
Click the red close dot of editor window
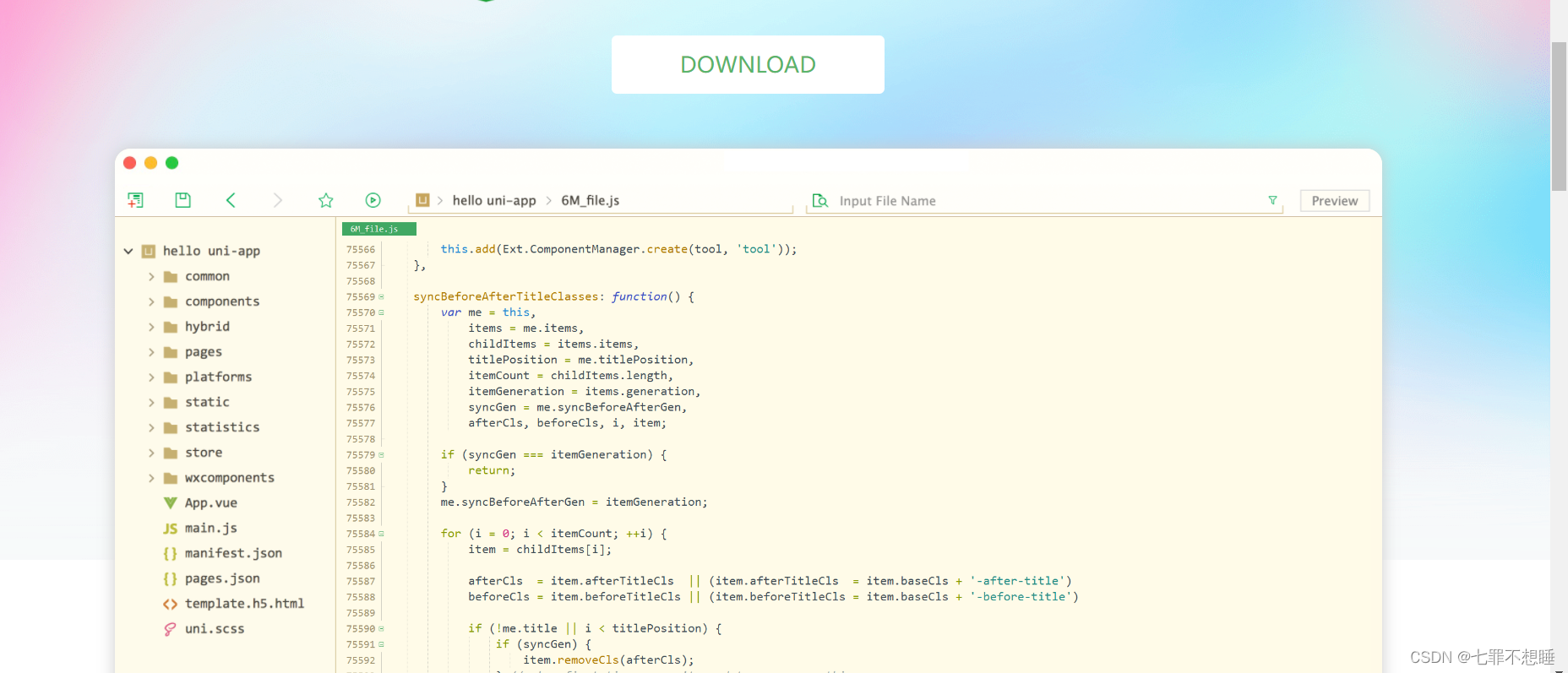click(130, 163)
